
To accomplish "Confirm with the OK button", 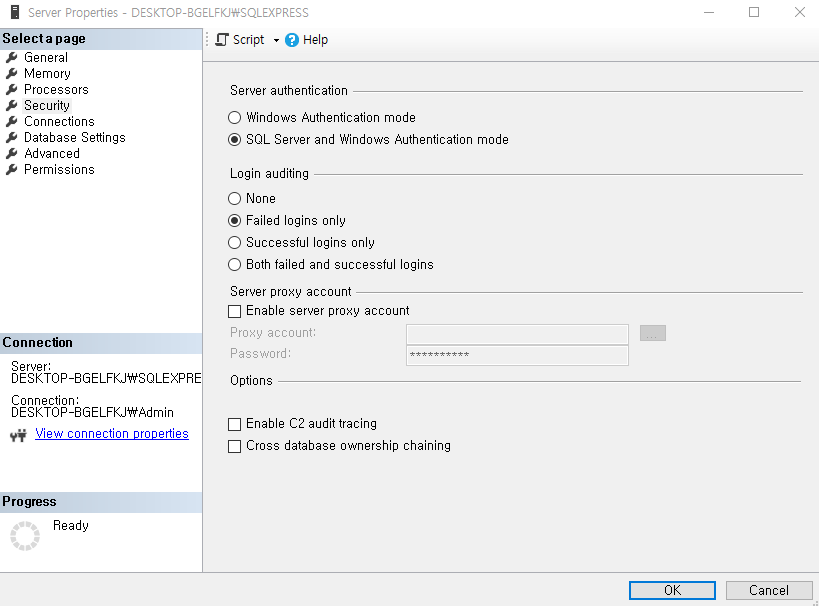I will coord(672,590).
